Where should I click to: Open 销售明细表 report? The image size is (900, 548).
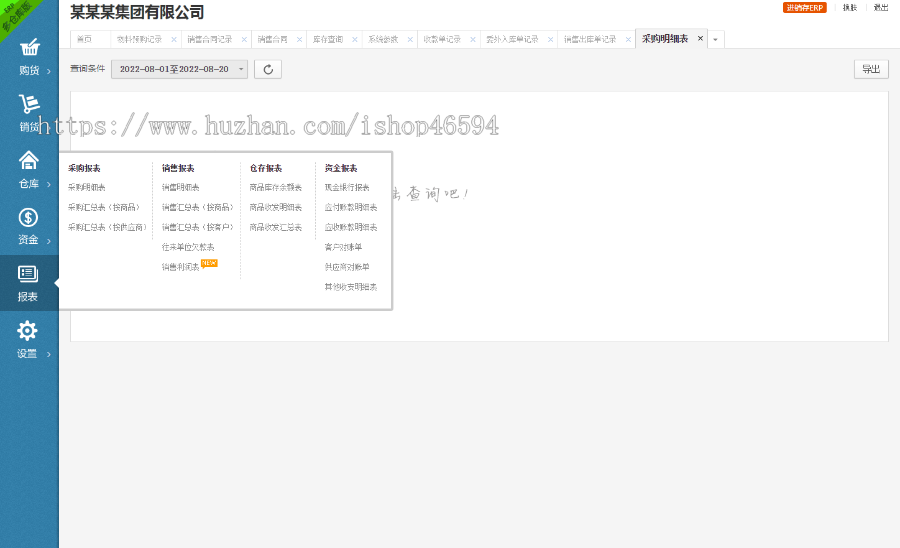(x=180, y=188)
